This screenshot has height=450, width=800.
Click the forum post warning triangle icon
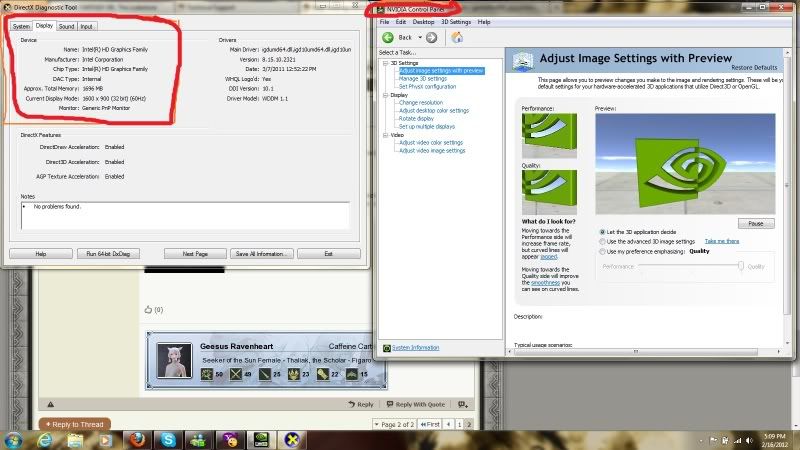51,405
